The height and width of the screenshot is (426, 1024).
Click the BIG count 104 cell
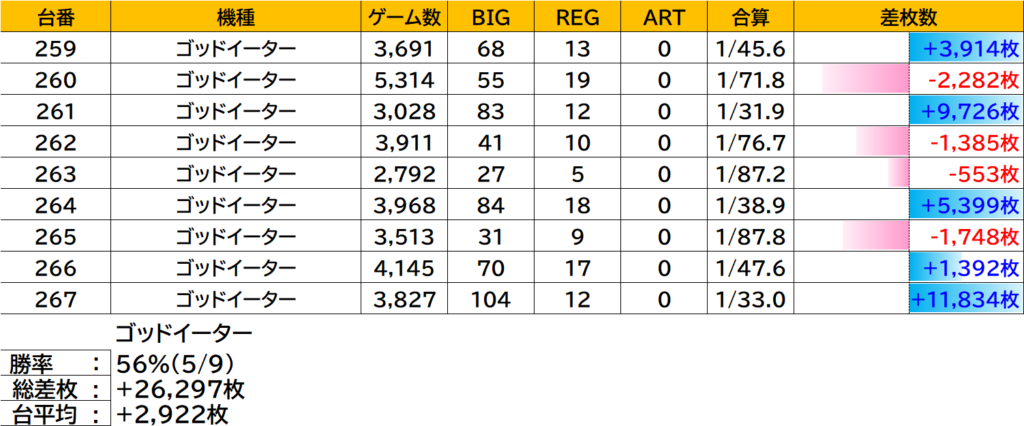(494, 298)
